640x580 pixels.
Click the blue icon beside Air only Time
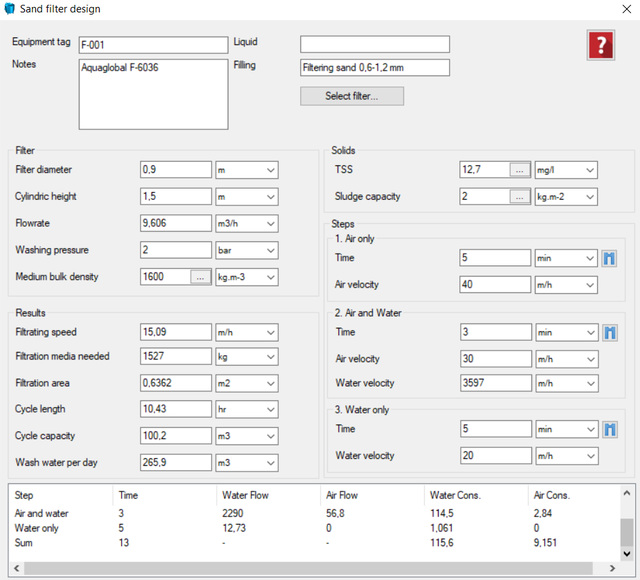click(609, 258)
